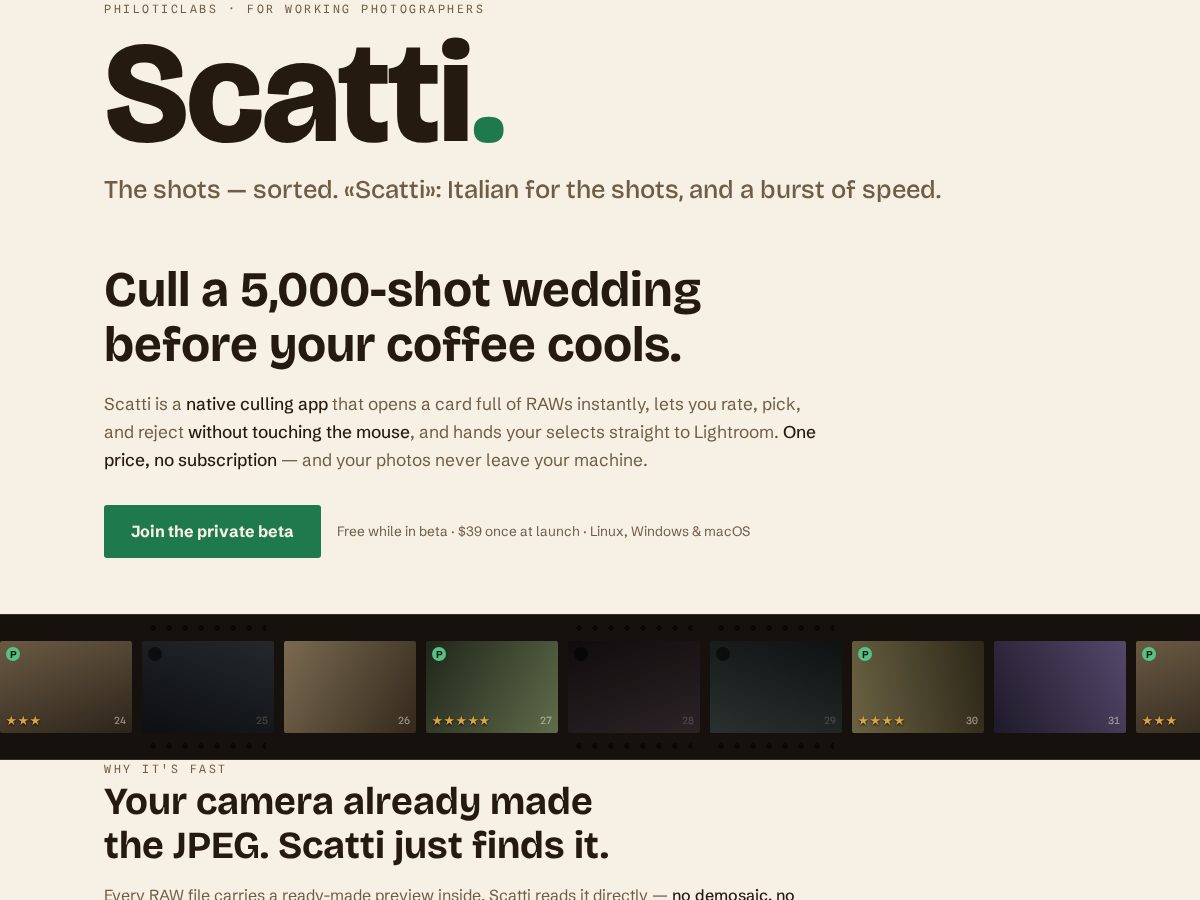Select the green pick badge on frame 27
Viewport: 1200px width, 900px height.
(439, 654)
